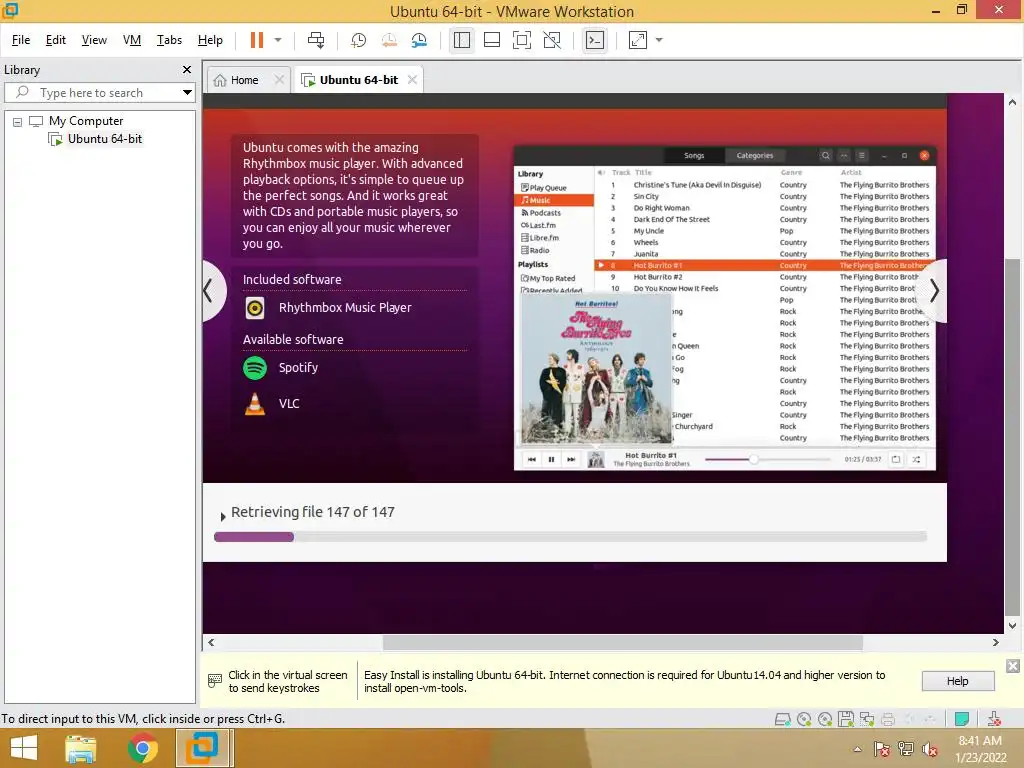Close the Ubuntu 64-bit tab
Image resolution: width=1024 pixels, height=768 pixels.
(412, 80)
